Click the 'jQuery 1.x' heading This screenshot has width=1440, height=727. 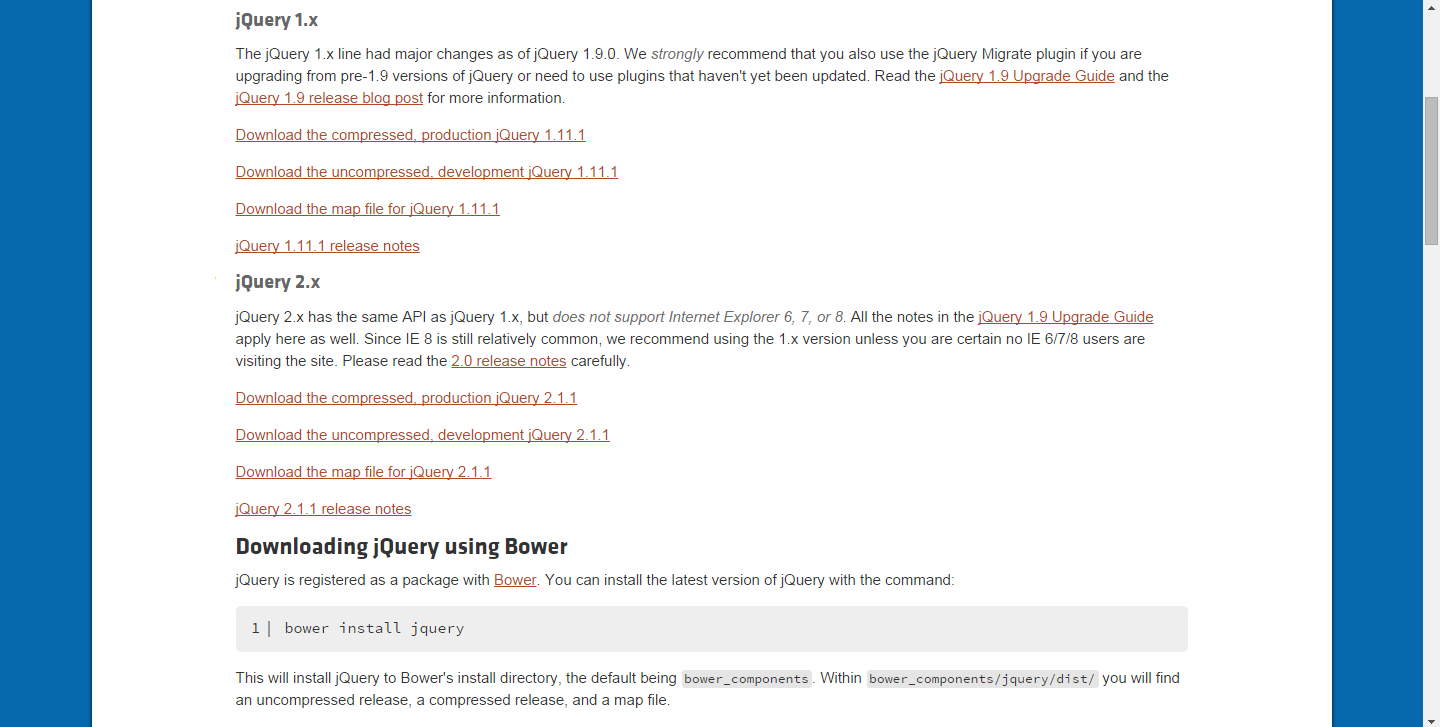tap(277, 20)
